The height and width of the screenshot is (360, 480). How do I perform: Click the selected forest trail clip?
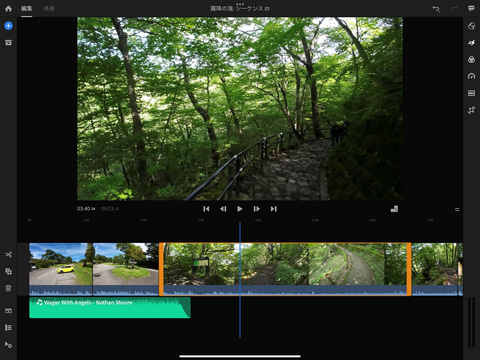click(x=285, y=269)
